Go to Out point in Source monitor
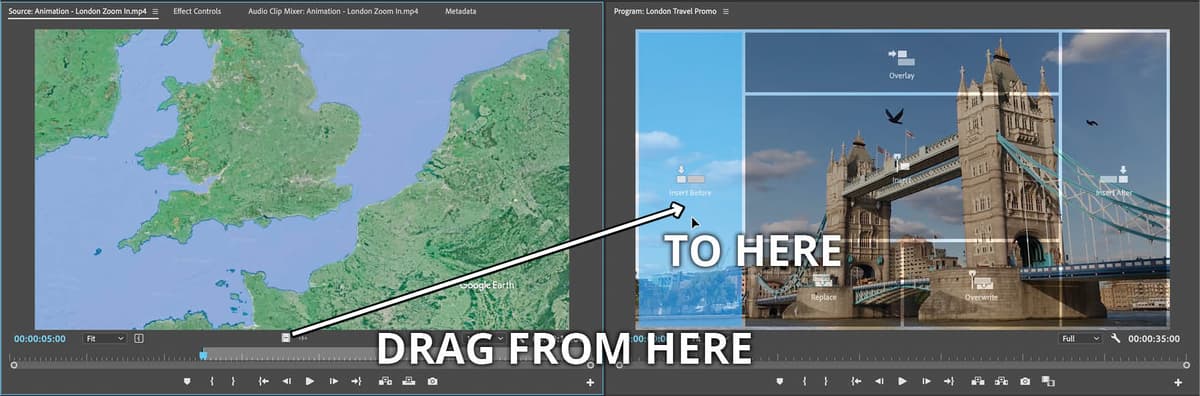The image size is (1200, 396). click(358, 381)
